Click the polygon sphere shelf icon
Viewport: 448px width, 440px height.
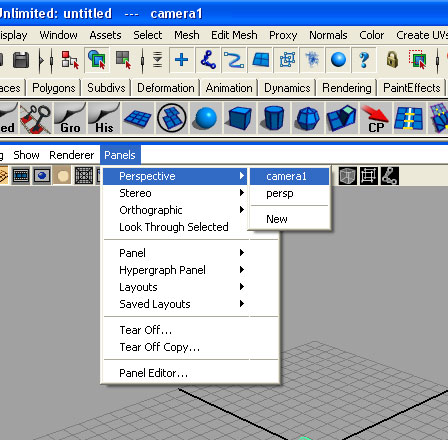(206, 118)
